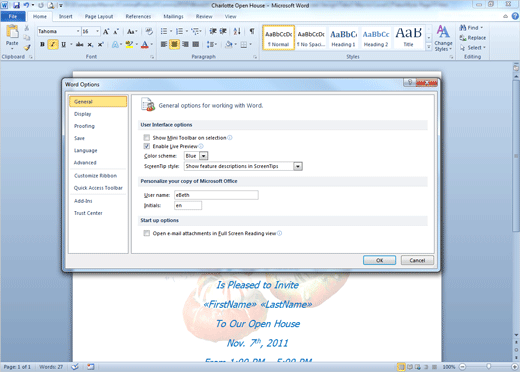The width and height of the screenshot is (520, 372).
Task: Click Cancel in Word Options dialog
Action: tap(417, 260)
